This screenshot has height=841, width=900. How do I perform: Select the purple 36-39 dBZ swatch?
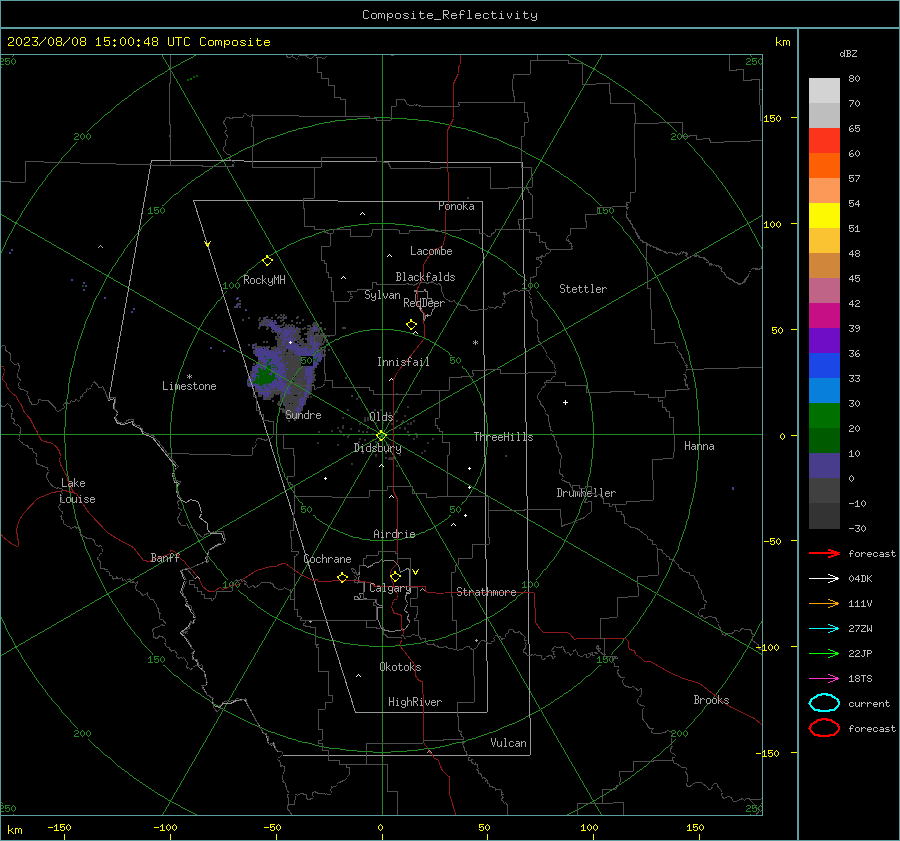824,341
